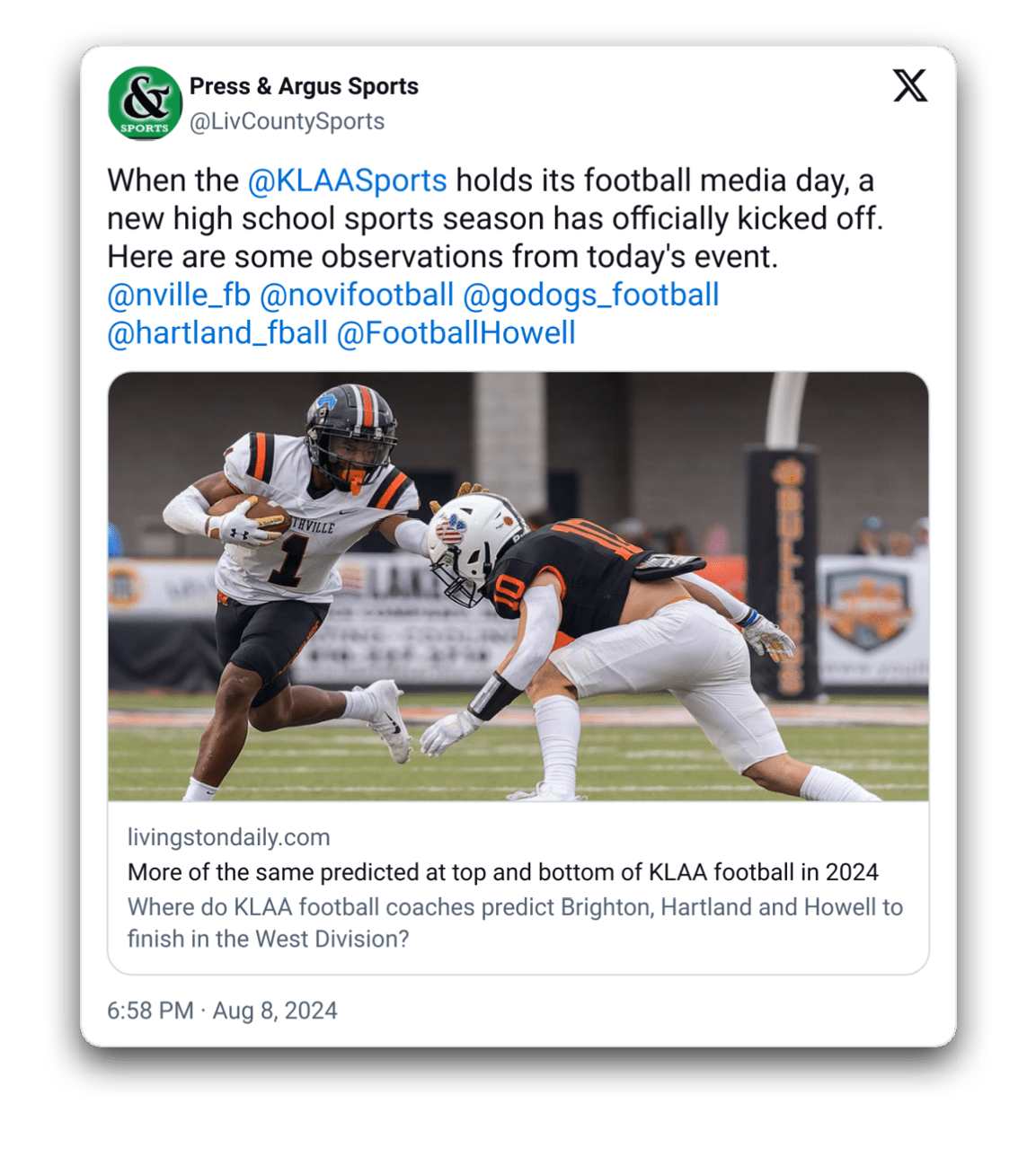Viewport: 1036px width, 1157px height.
Task: Click the West Division description text
Action: coord(515,923)
